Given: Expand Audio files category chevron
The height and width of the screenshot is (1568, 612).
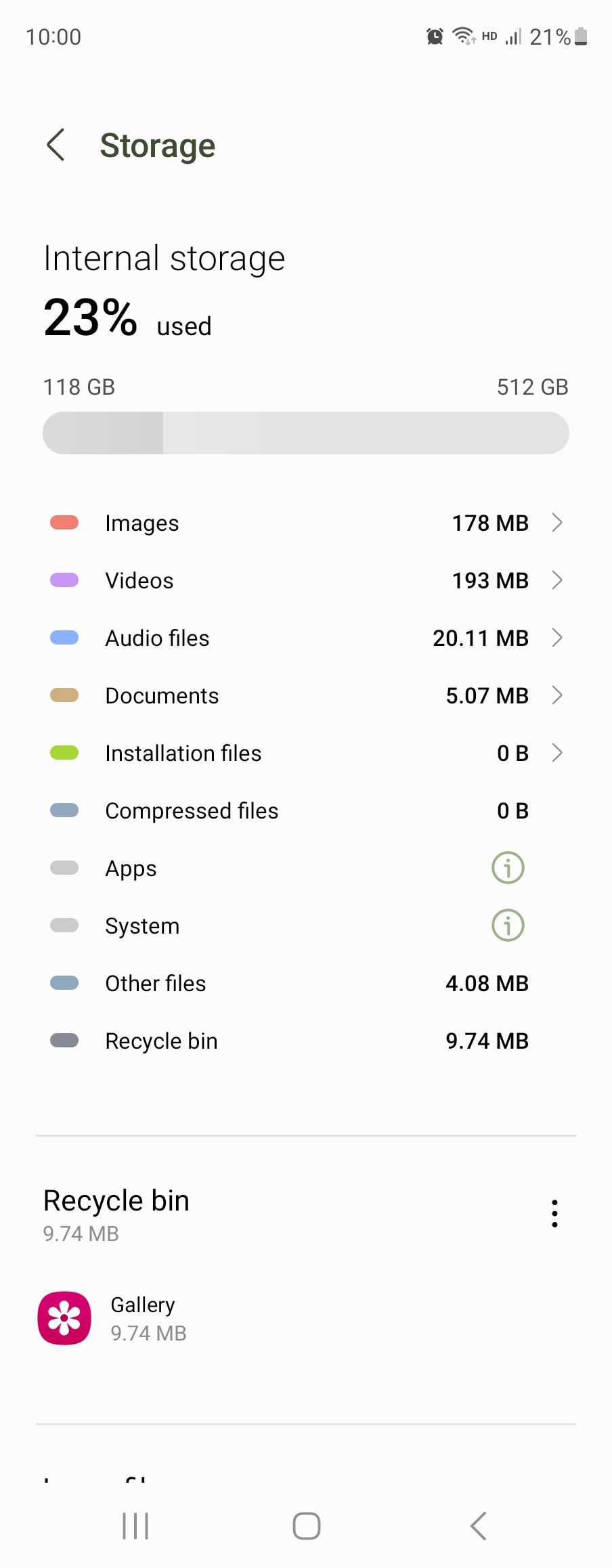Looking at the screenshot, I should click(557, 638).
